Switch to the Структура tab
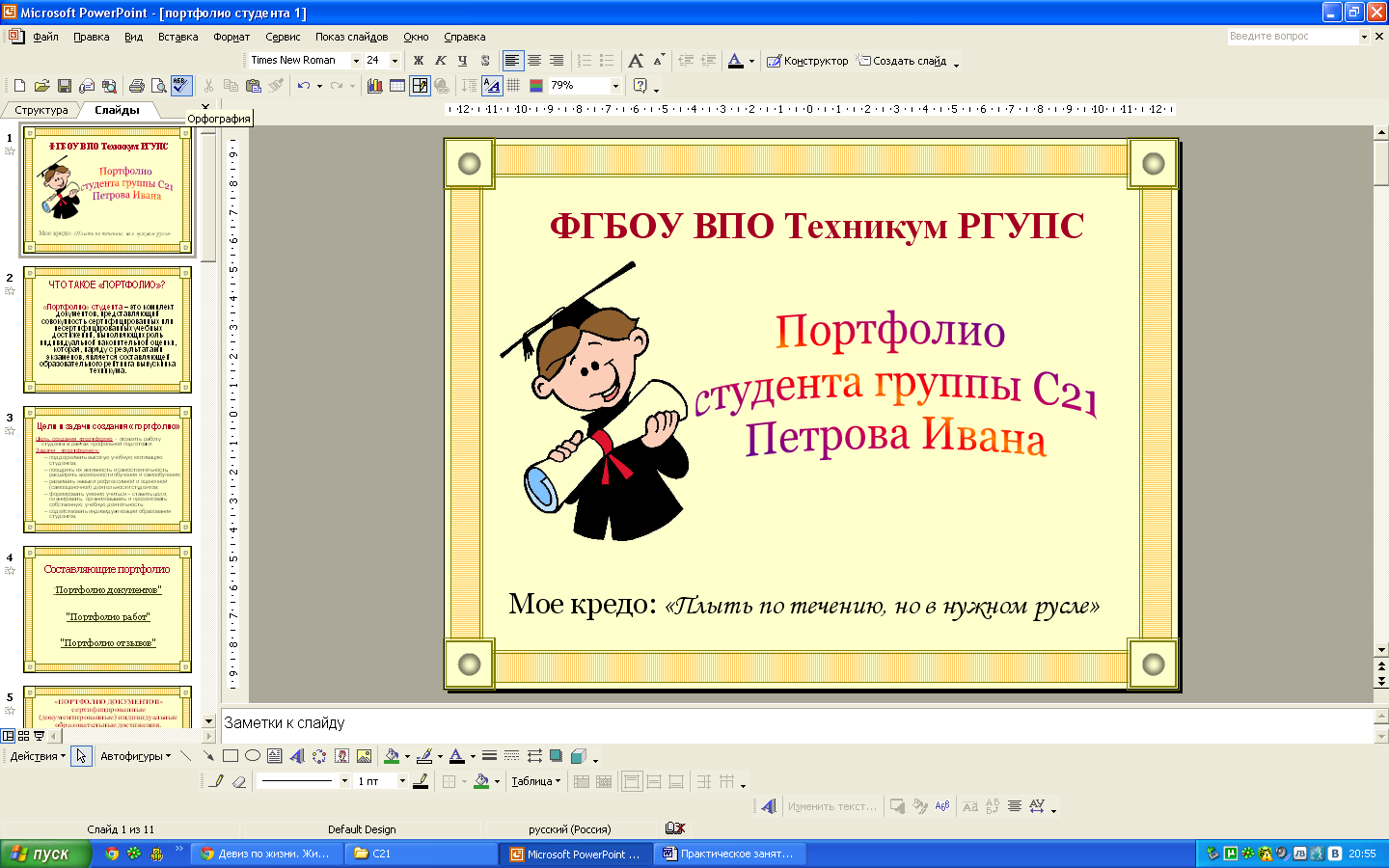The height and width of the screenshot is (868, 1389). pyautogui.click(x=41, y=110)
